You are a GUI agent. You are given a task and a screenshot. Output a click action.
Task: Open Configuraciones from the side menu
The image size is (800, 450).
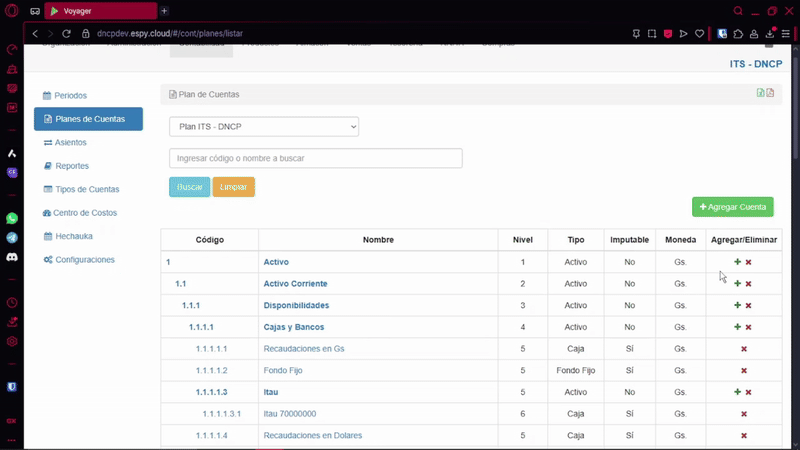coord(84,260)
